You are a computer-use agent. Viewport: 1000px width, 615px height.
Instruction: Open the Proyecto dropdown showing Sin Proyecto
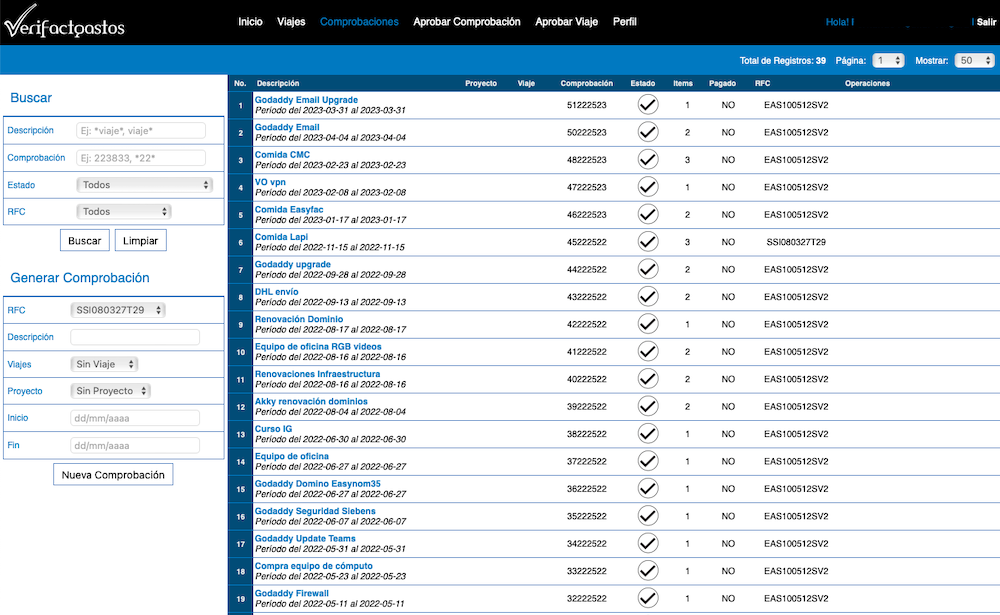tap(110, 391)
